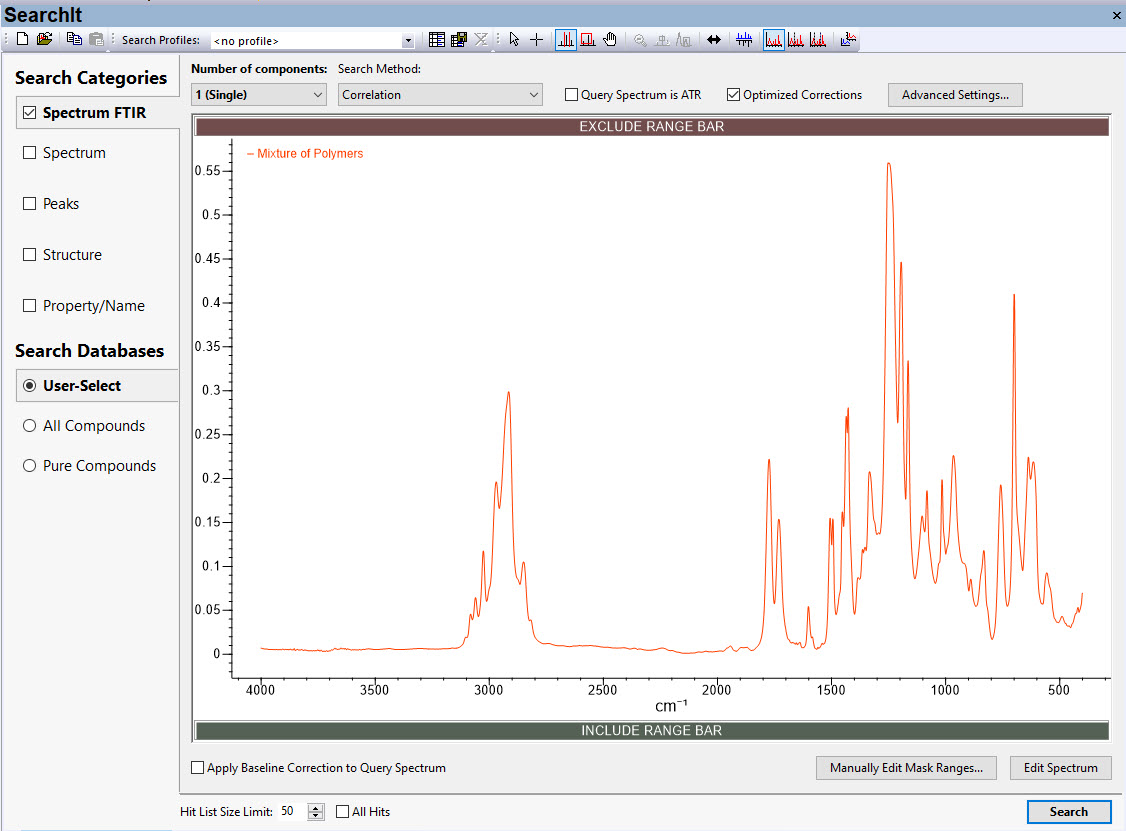Click the Advanced Settings button

[955, 95]
